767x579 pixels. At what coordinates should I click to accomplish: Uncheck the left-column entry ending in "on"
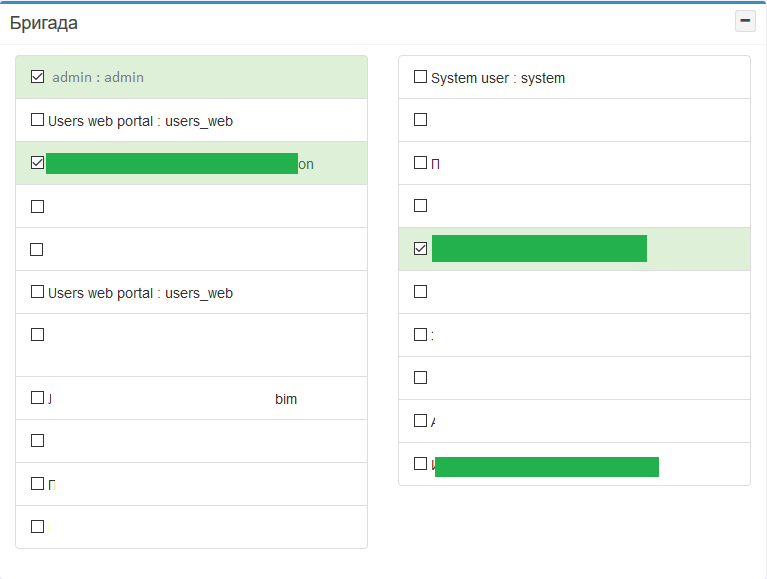(x=38, y=163)
